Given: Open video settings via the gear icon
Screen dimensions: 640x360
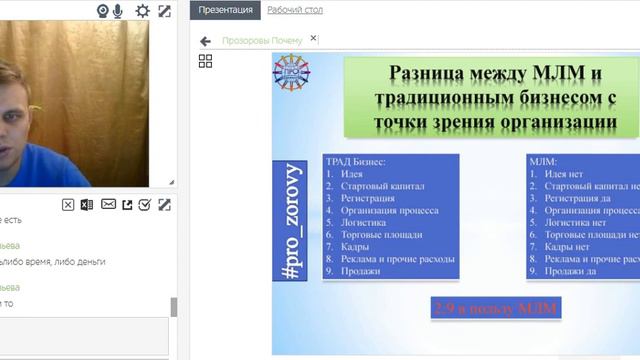Looking at the screenshot, I should click(142, 11).
